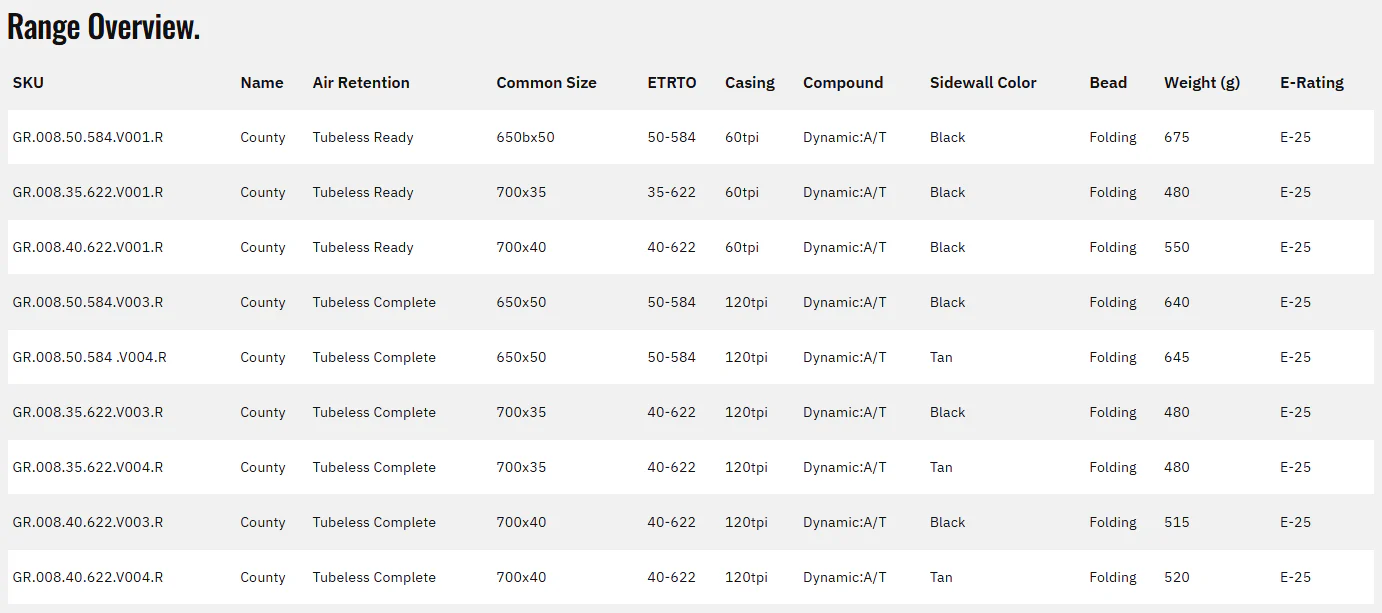Click the Compound column header
The height and width of the screenshot is (613, 1382).
point(843,83)
